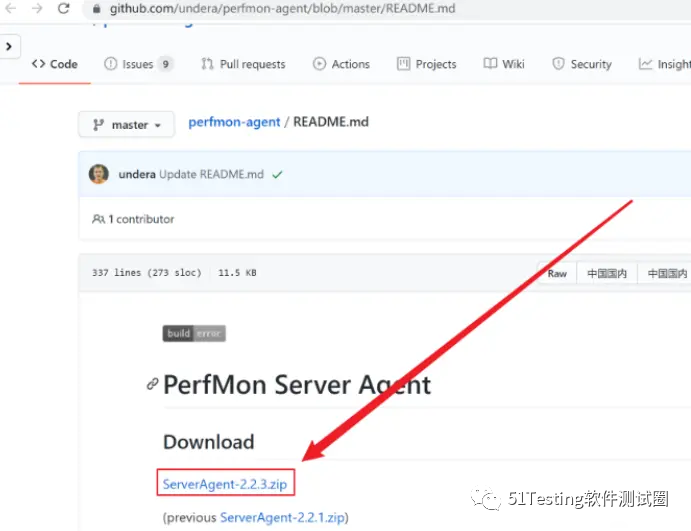Open the master branch dropdown
The height and width of the screenshot is (531, 691).
pos(126,125)
